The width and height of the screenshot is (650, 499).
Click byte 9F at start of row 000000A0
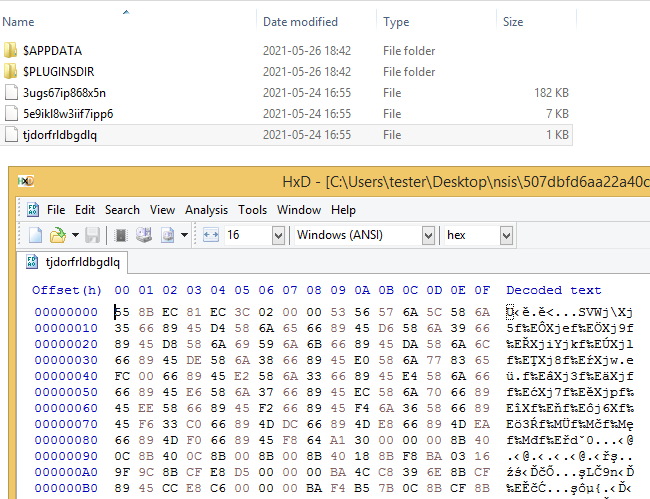coord(122,472)
